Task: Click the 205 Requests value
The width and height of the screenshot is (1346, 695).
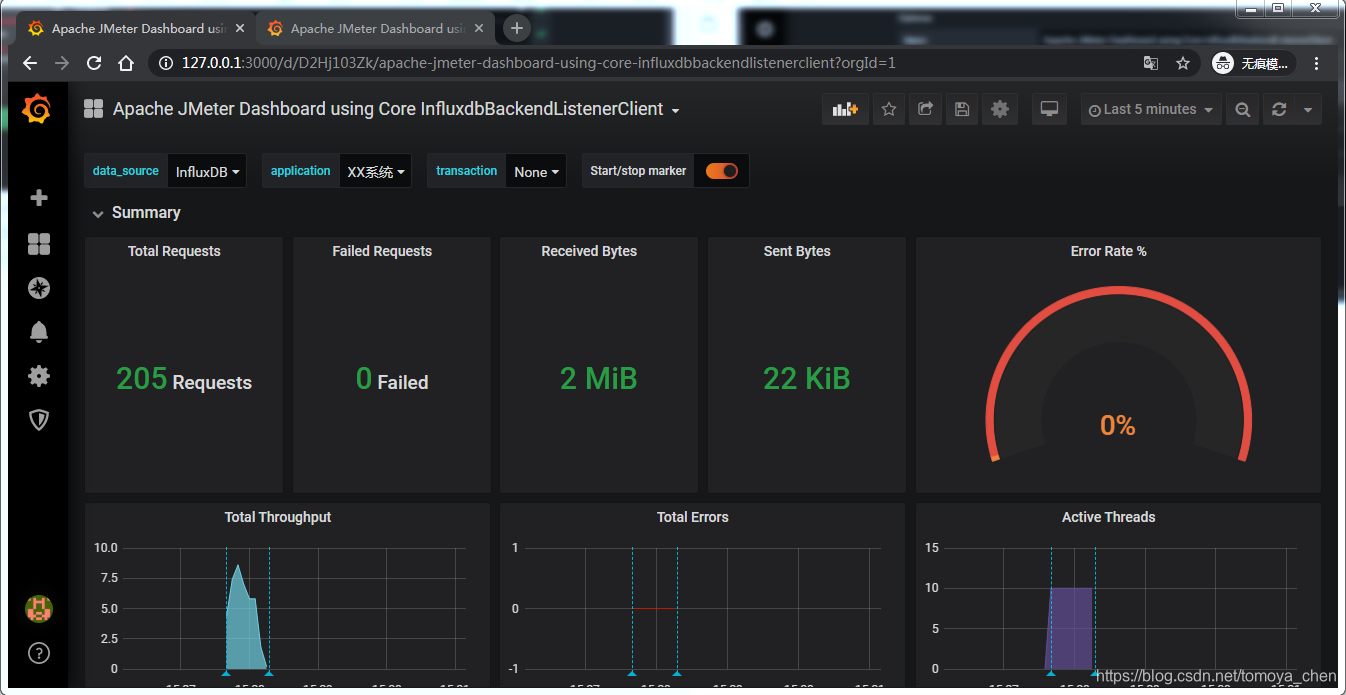Action: tap(184, 379)
